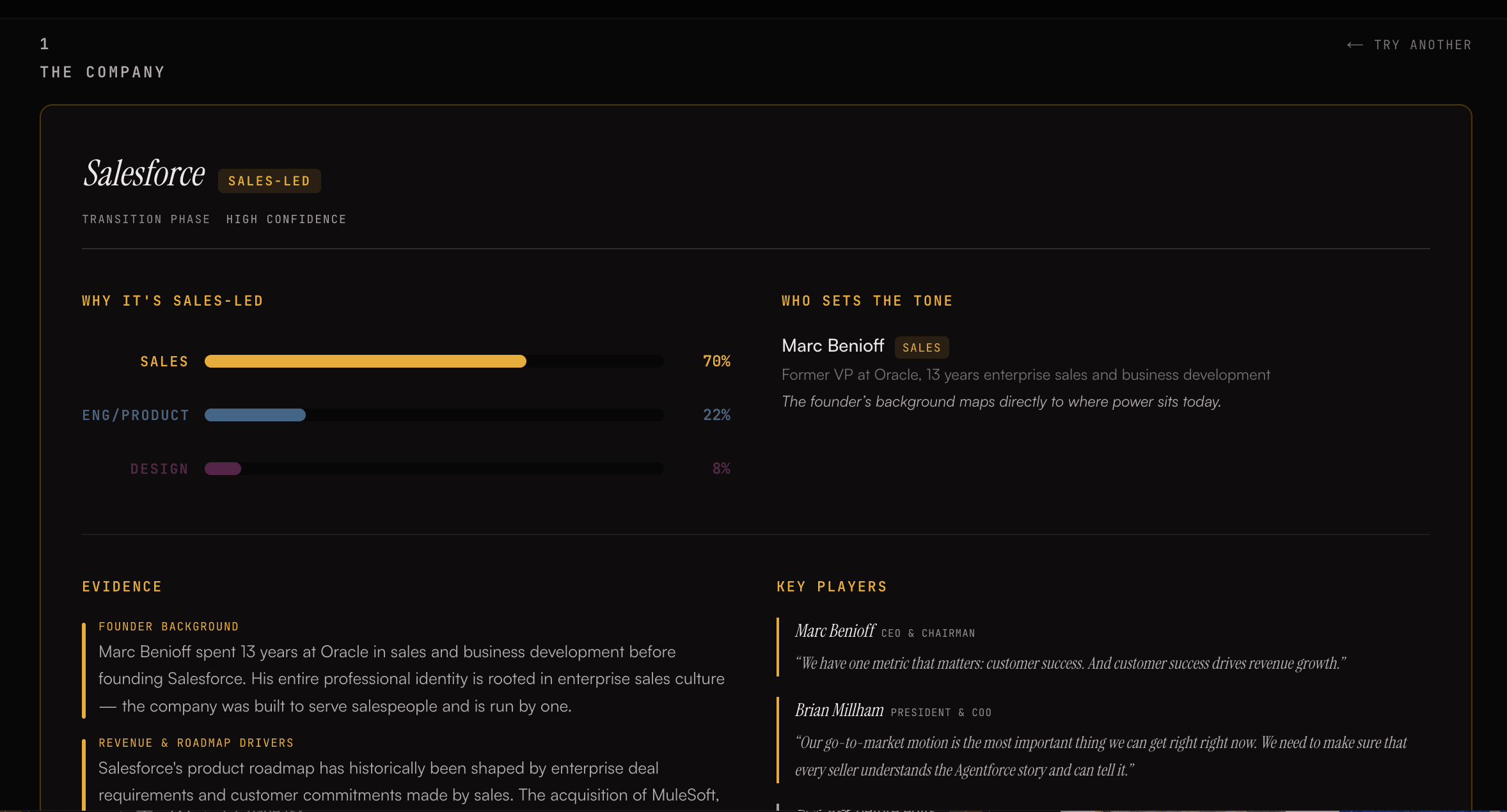Viewport: 1507px width, 812px height.
Task: Click the 70% sales progress bar
Action: (x=365, y=361)
